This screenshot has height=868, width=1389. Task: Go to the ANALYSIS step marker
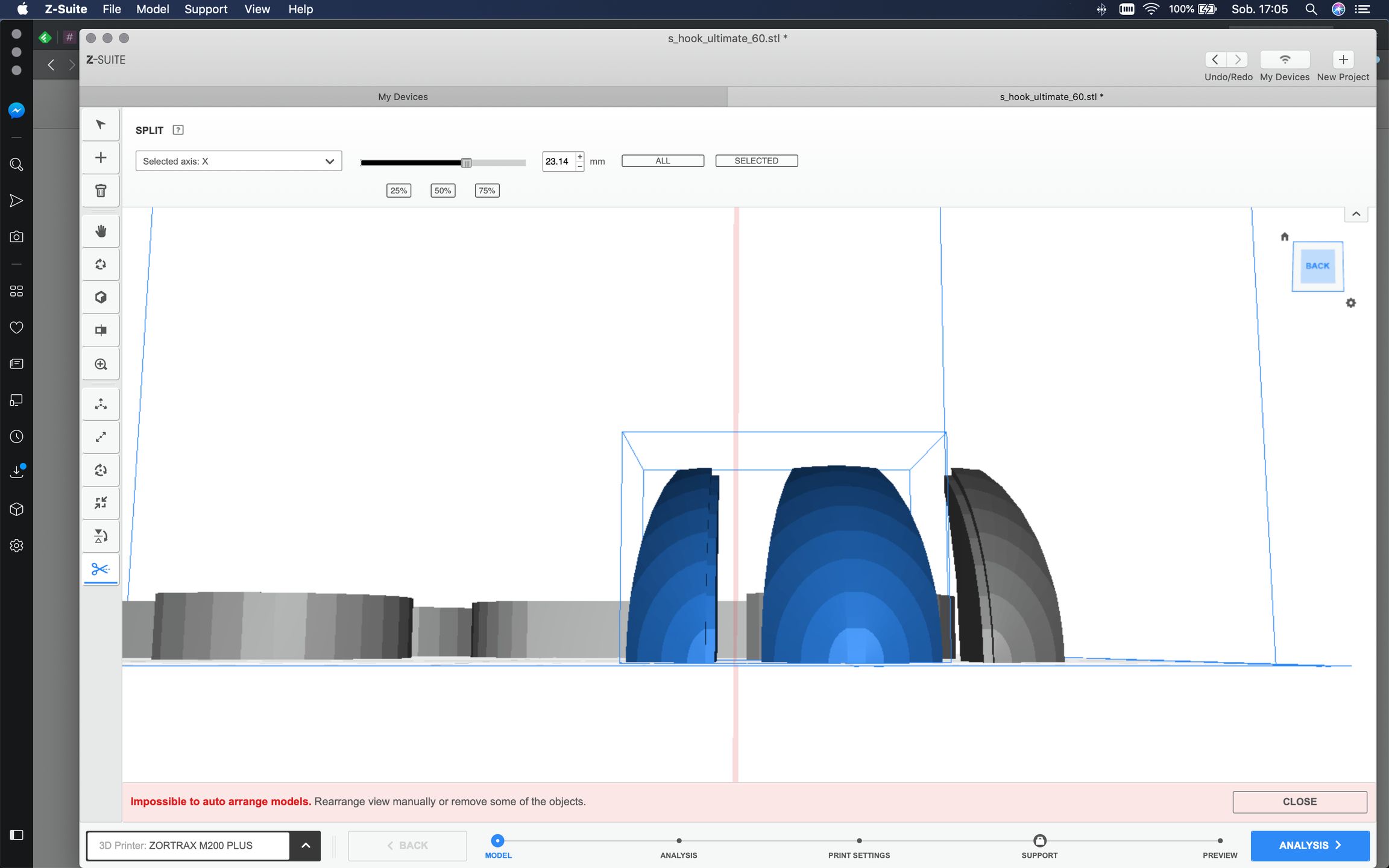679,841
